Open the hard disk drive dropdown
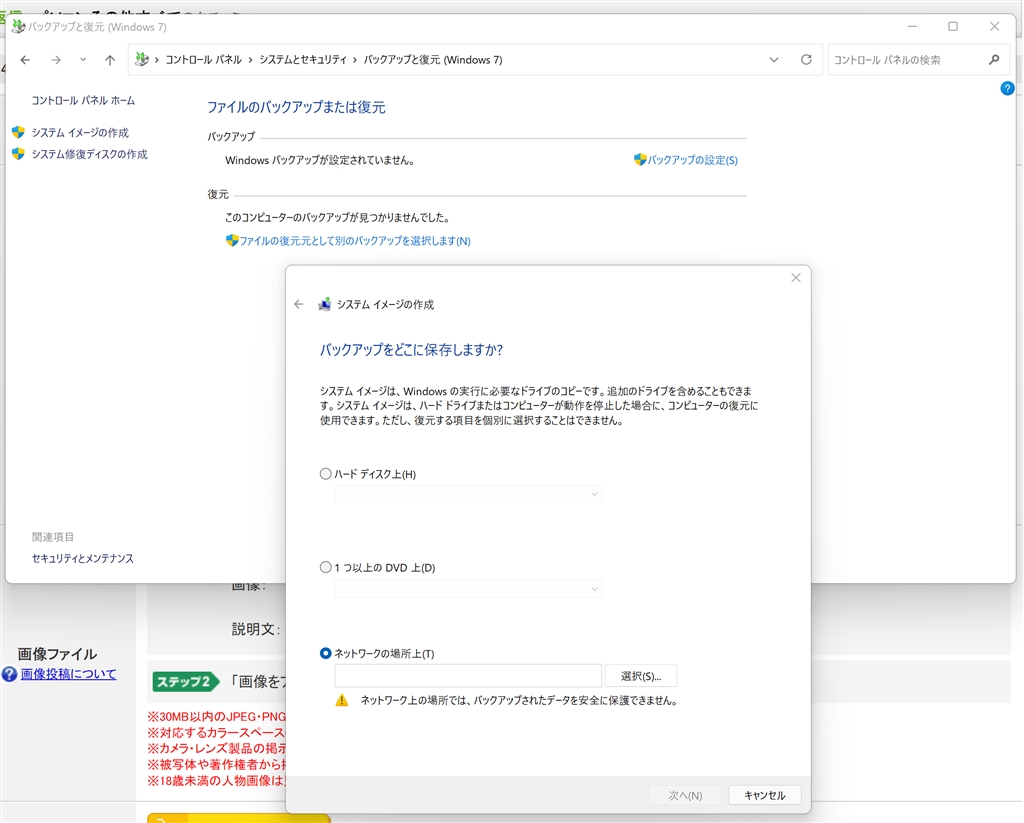 point(468,494)
